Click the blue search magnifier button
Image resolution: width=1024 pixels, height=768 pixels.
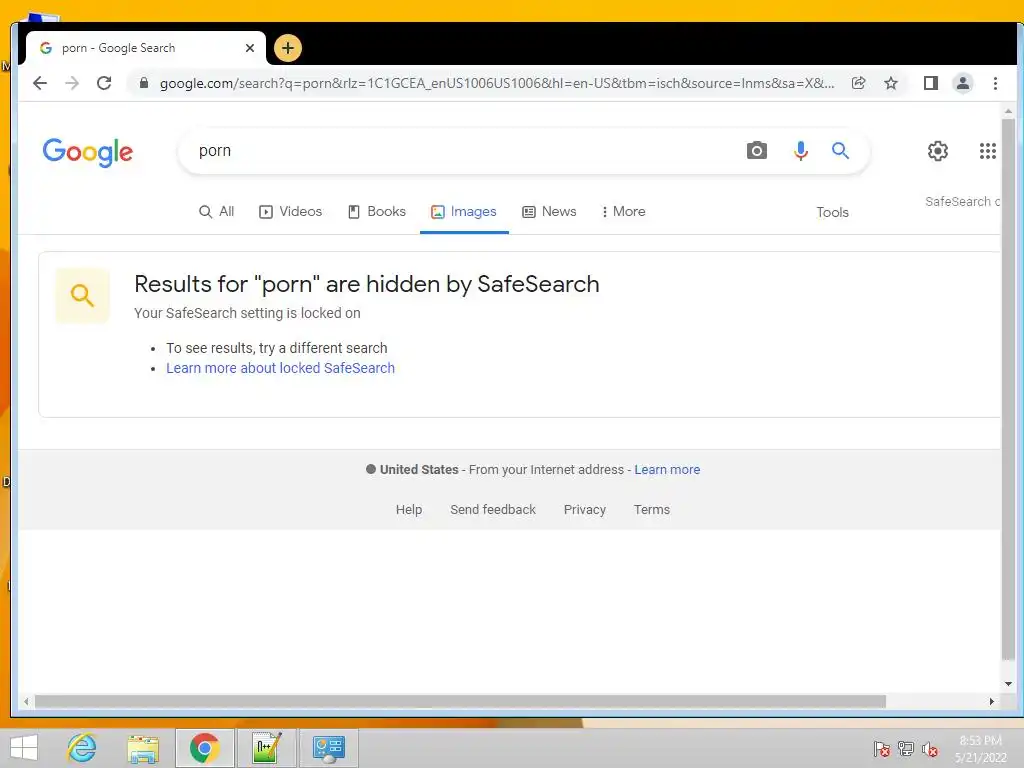(x=840, y=151)
